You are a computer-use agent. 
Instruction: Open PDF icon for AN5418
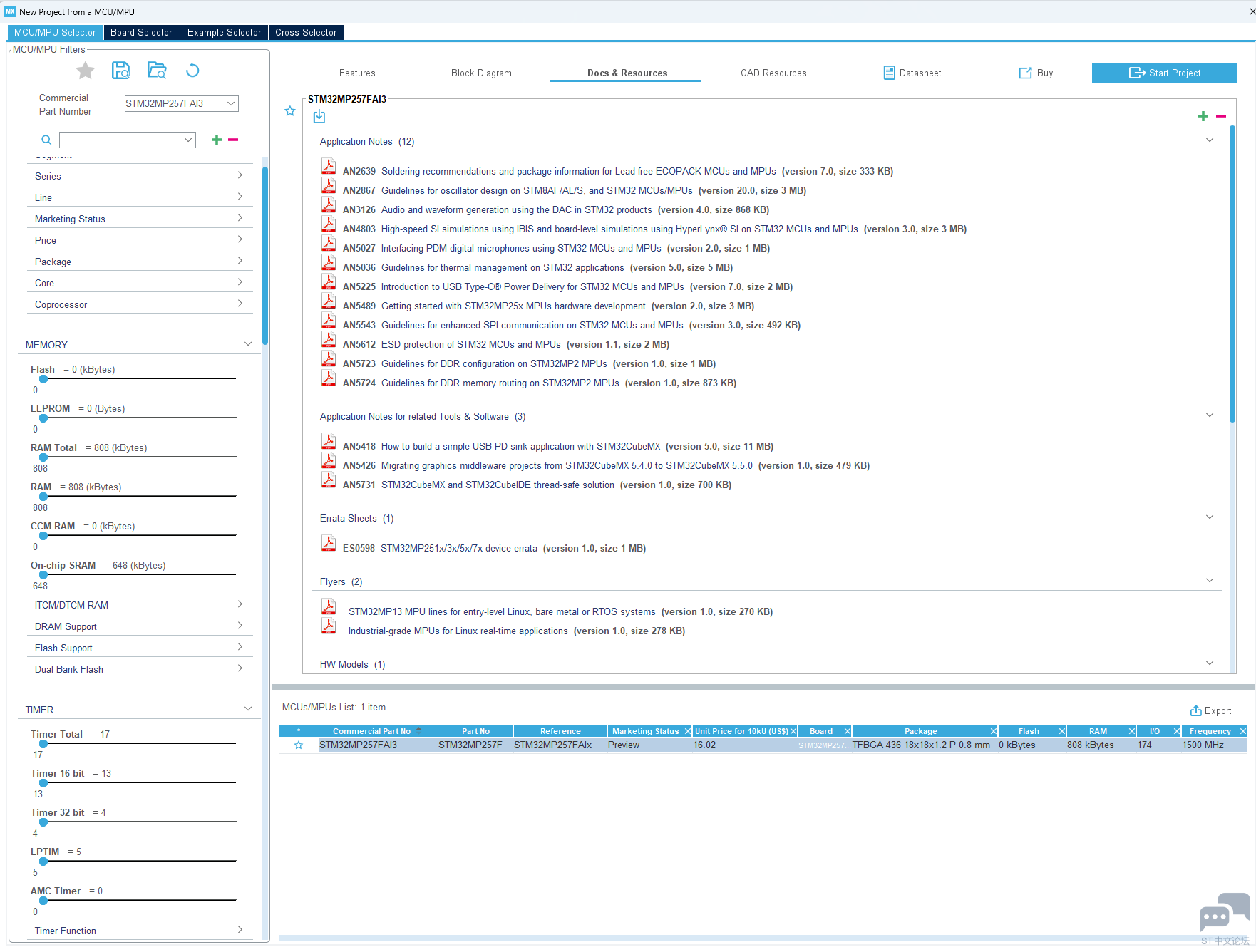(329, 442)
